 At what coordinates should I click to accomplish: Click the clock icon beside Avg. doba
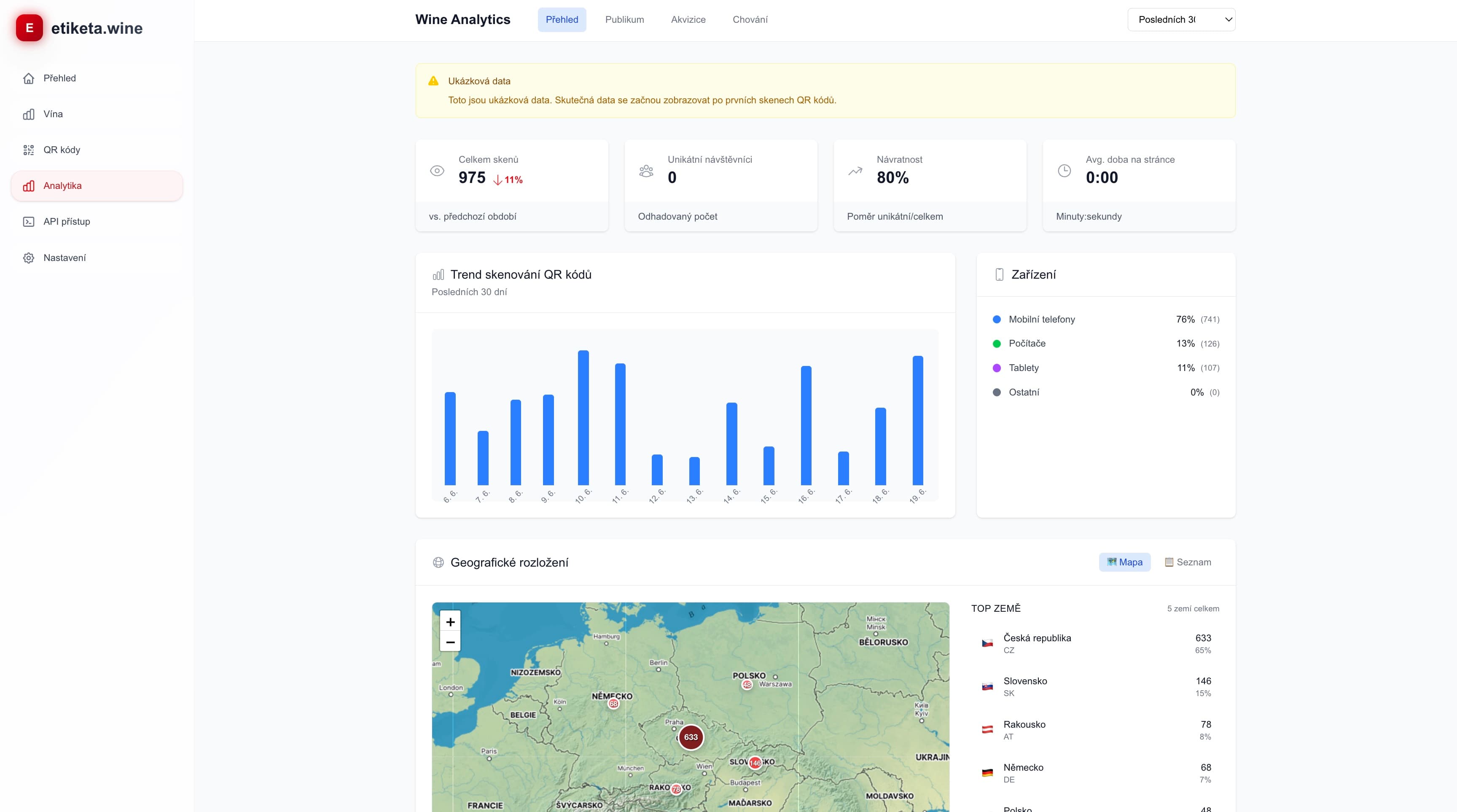1064,171
